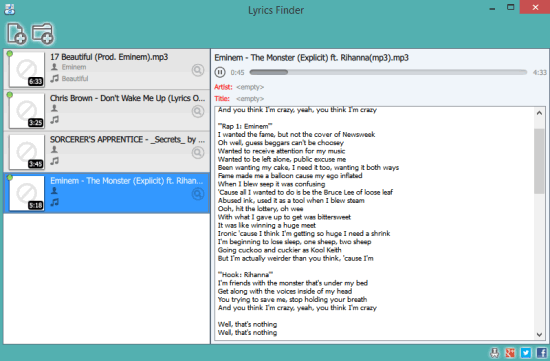This screenshot has width=550, height=361.
Task: Pause playback of The Monster
Action: [220, 72]
